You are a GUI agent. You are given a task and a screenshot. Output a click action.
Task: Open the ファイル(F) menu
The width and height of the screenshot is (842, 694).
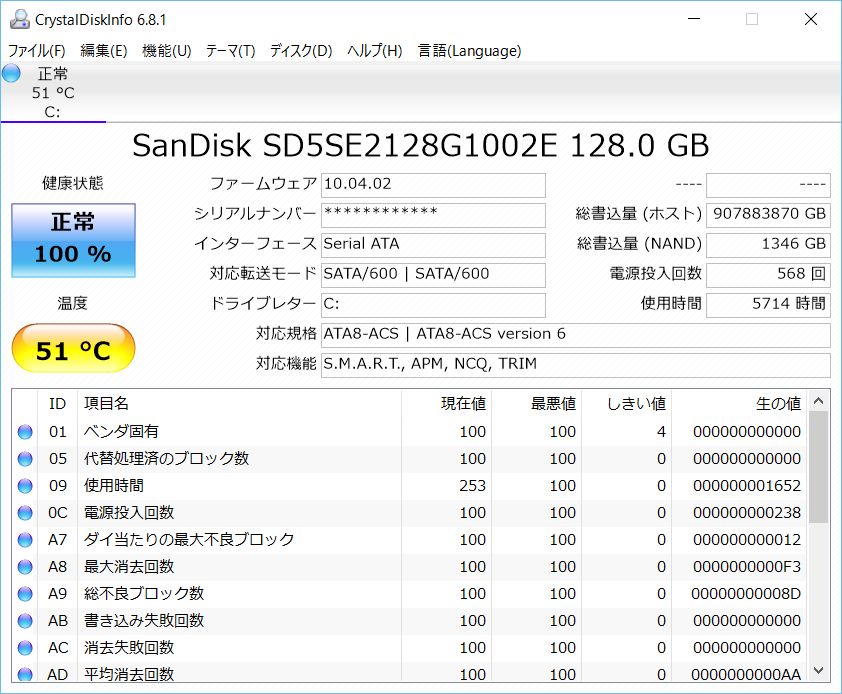coord(37,51)
